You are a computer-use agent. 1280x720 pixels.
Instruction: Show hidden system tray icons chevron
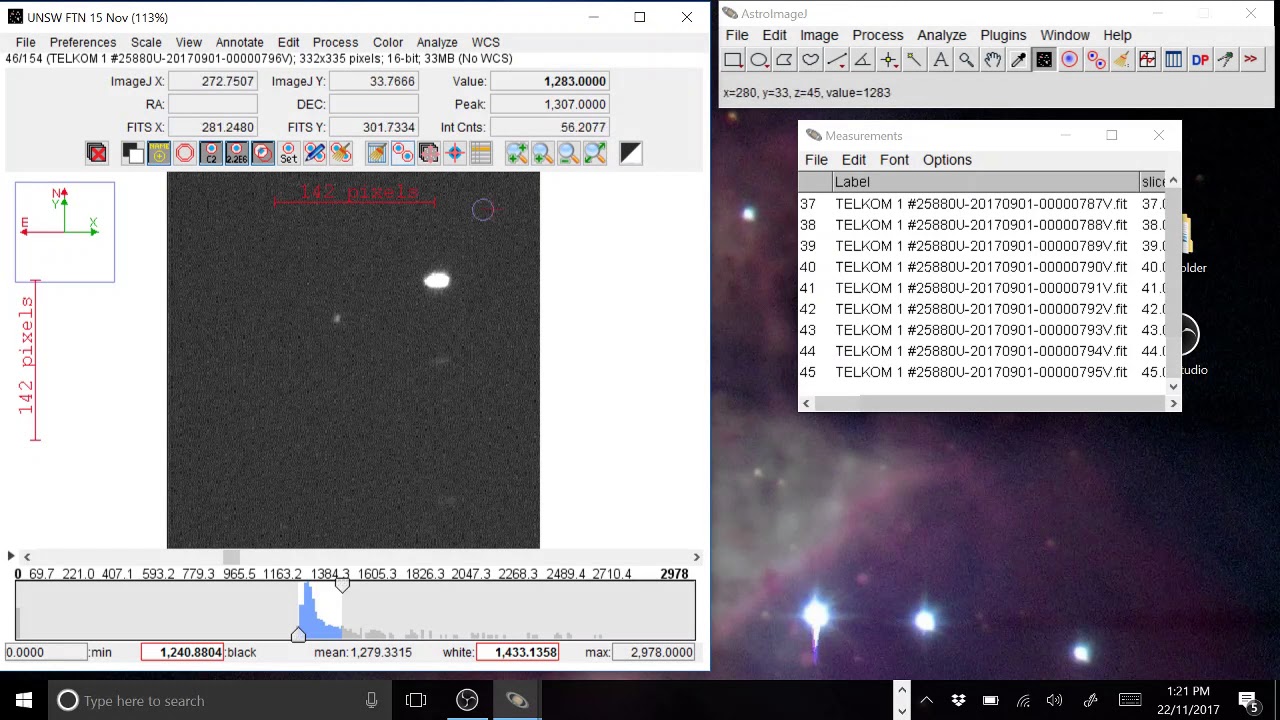(926, 700)
